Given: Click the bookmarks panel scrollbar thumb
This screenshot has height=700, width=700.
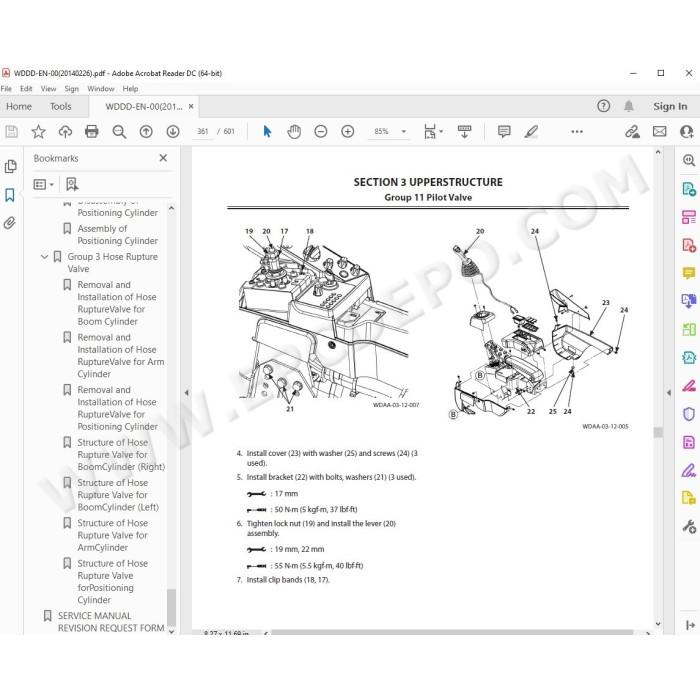Looking at the screenshot, I should point(171,608).
